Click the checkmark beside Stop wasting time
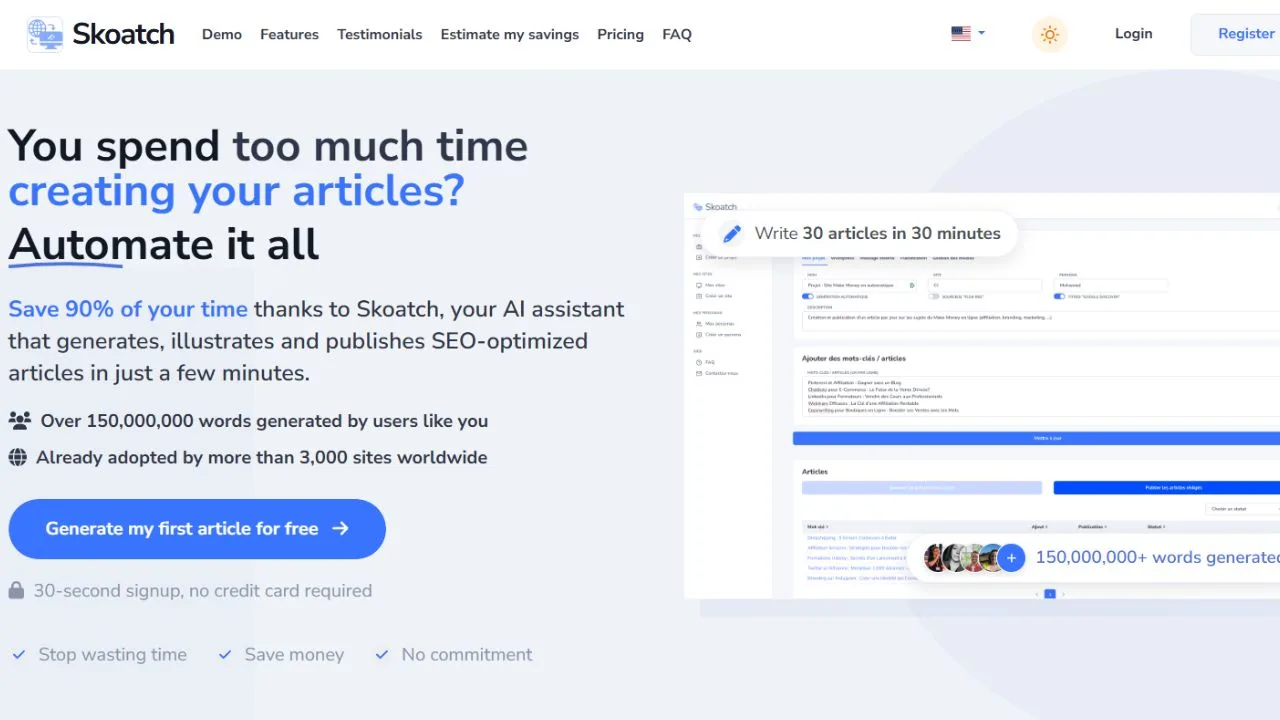 coord(19,655)
